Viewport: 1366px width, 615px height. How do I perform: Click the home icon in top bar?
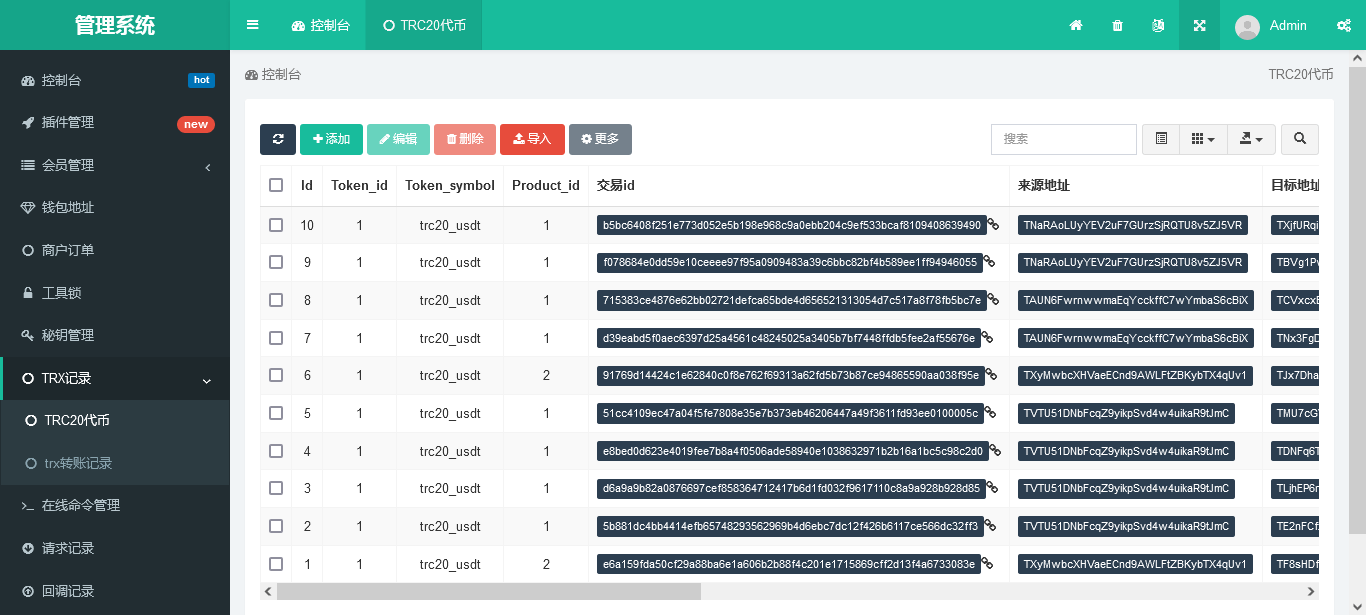pos(1076,25)
